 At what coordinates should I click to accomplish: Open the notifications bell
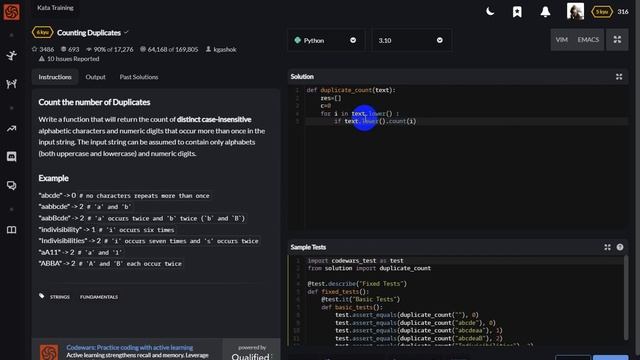pos(545,12)
